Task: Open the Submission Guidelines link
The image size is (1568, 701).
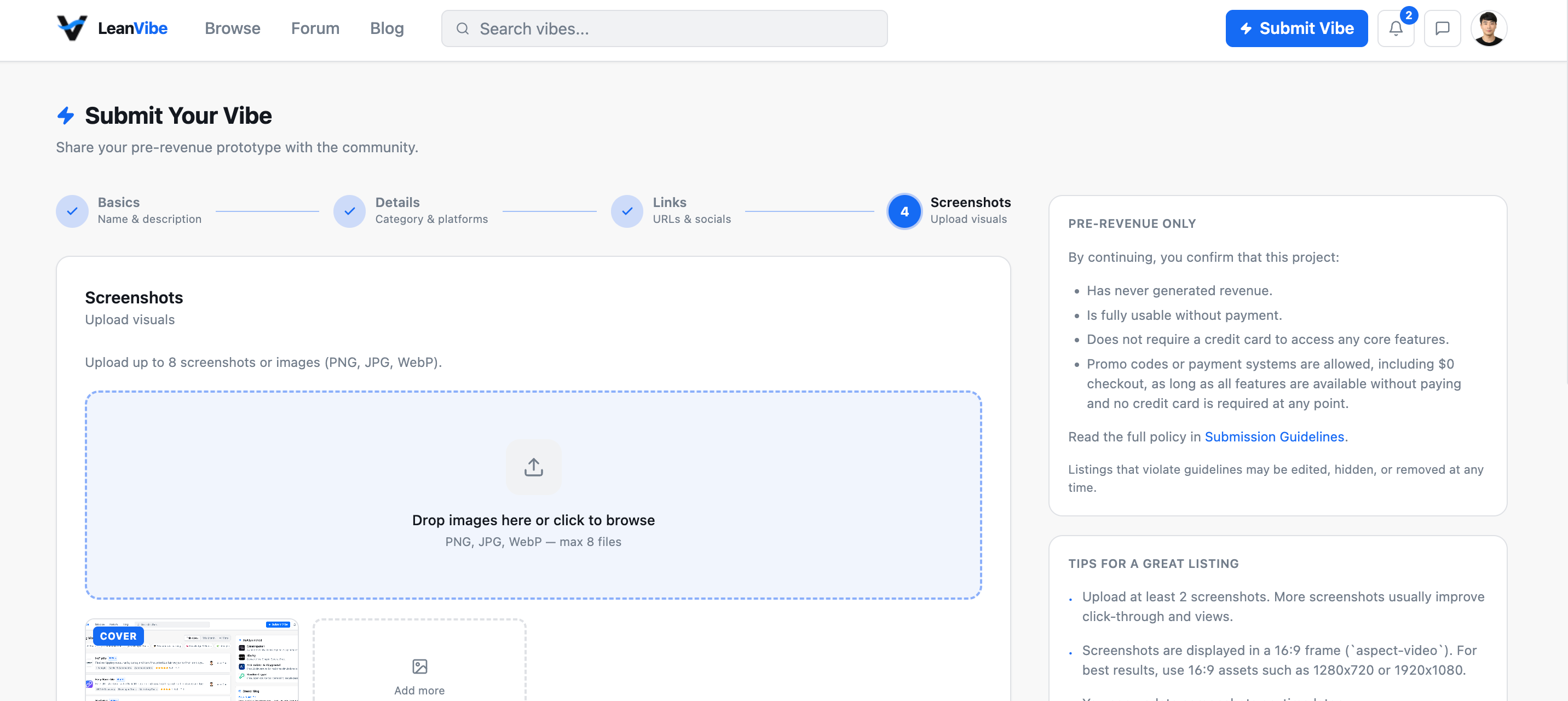Action: (1274, 436)
